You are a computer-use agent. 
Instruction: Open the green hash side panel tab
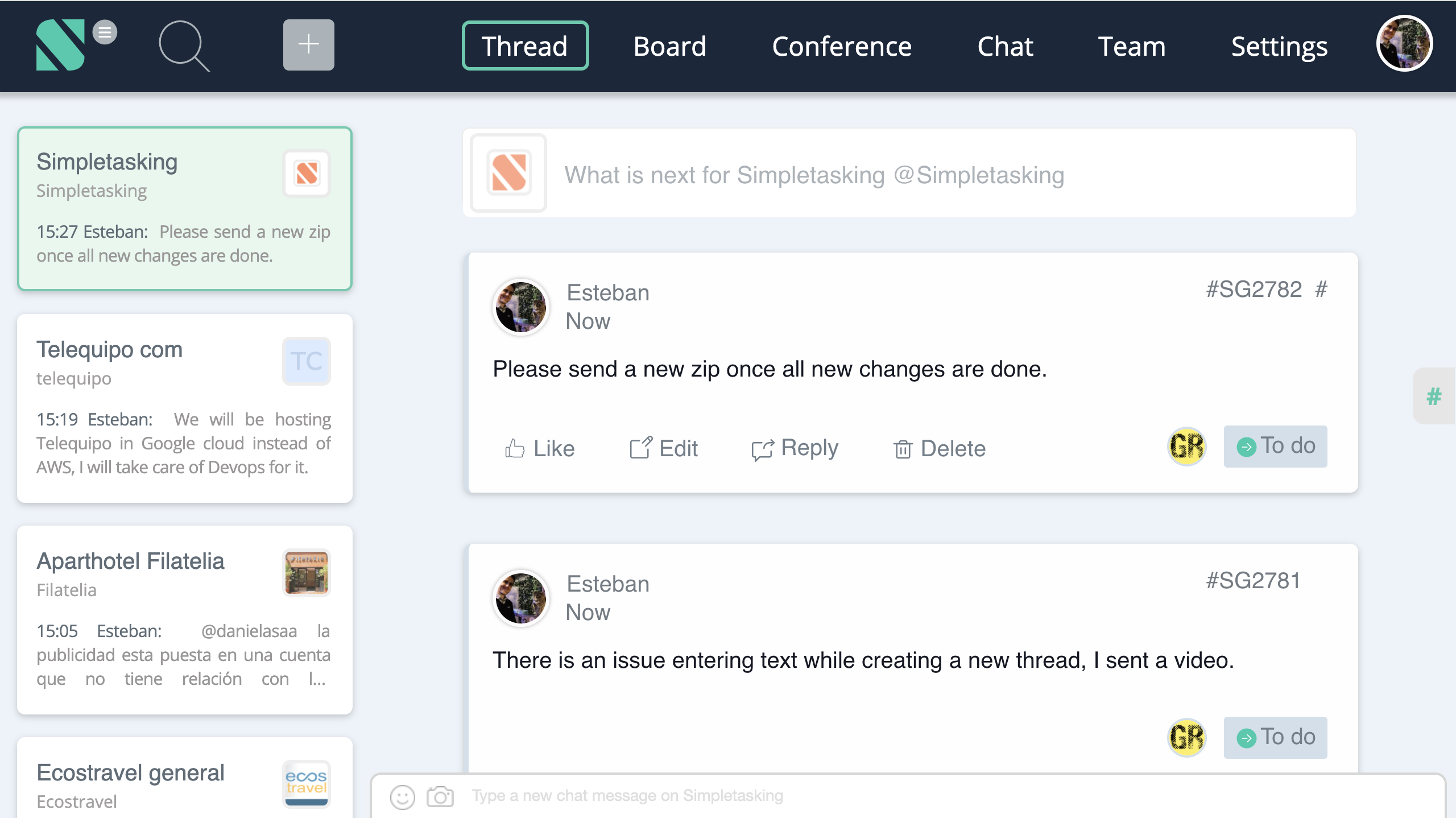(1434, 396)
